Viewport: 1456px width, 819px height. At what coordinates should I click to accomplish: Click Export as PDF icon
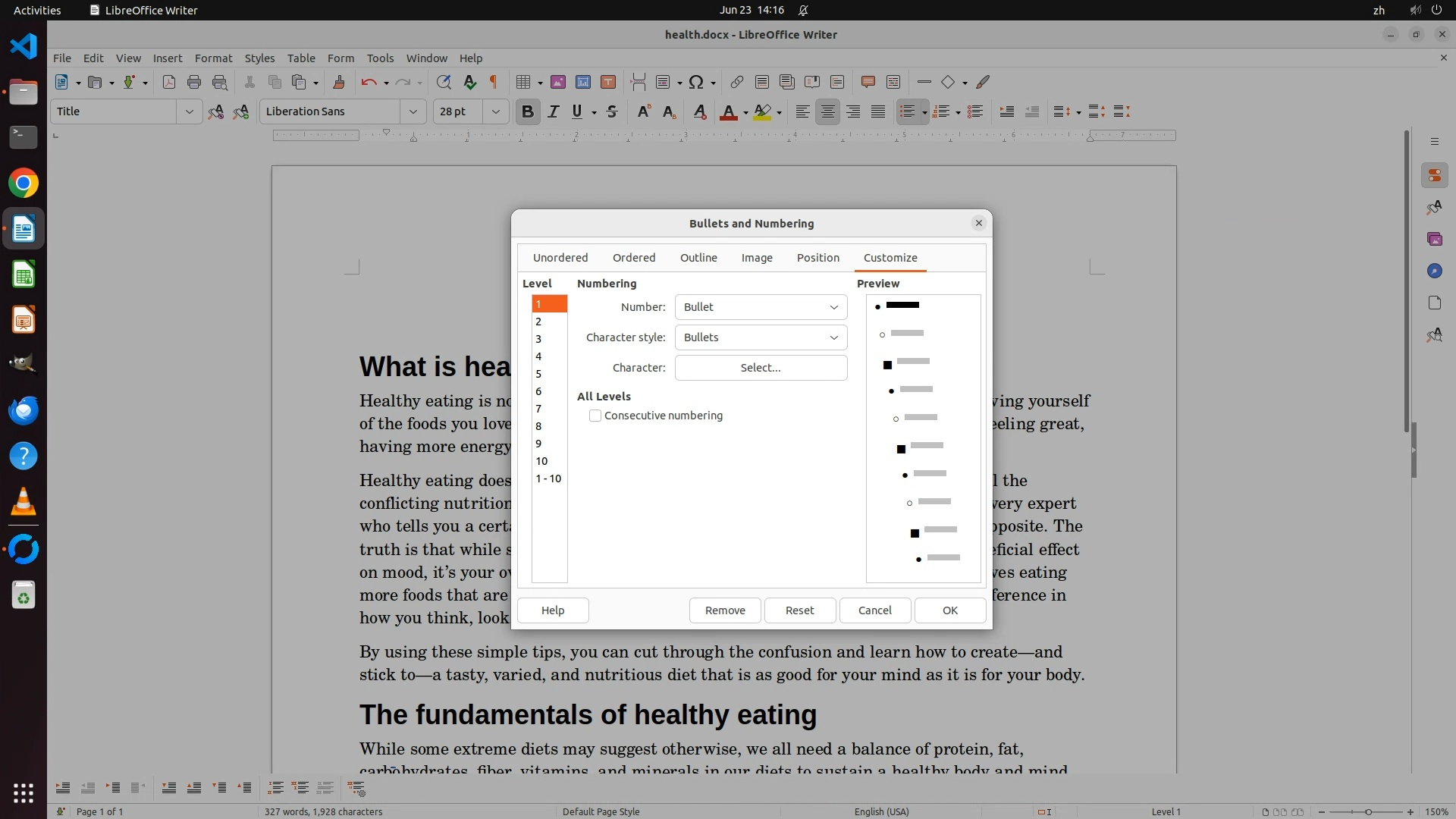point(168,83)
